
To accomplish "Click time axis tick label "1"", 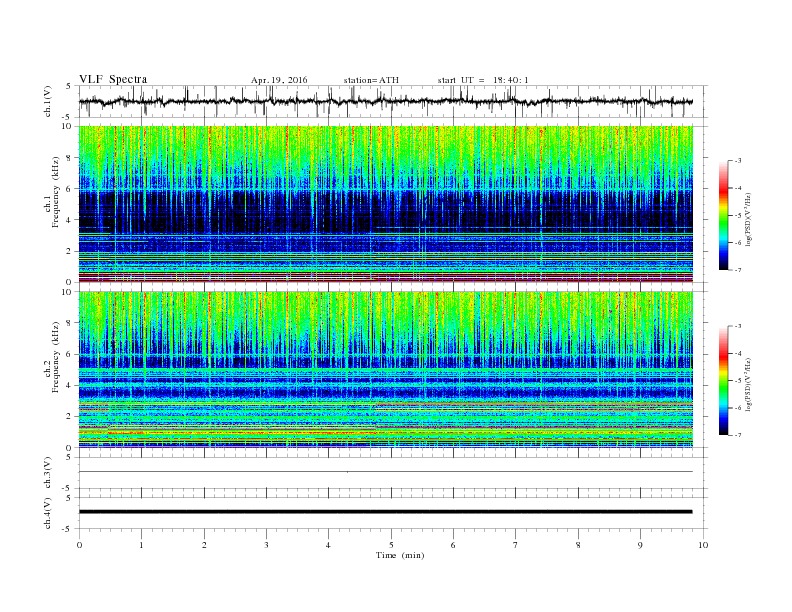I will (x=141, y=545).
